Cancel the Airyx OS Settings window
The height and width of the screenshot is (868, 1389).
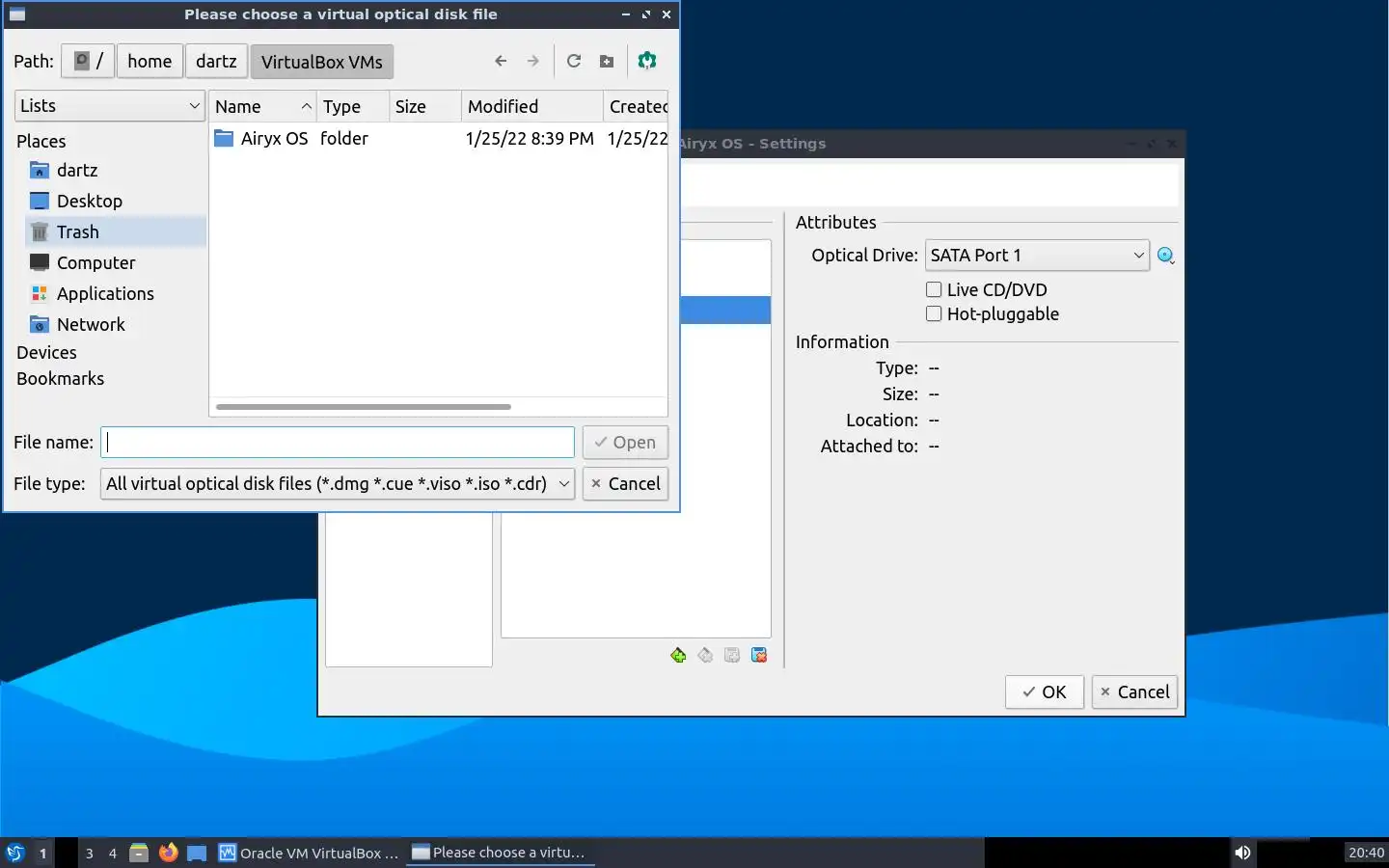point(1134,692)
